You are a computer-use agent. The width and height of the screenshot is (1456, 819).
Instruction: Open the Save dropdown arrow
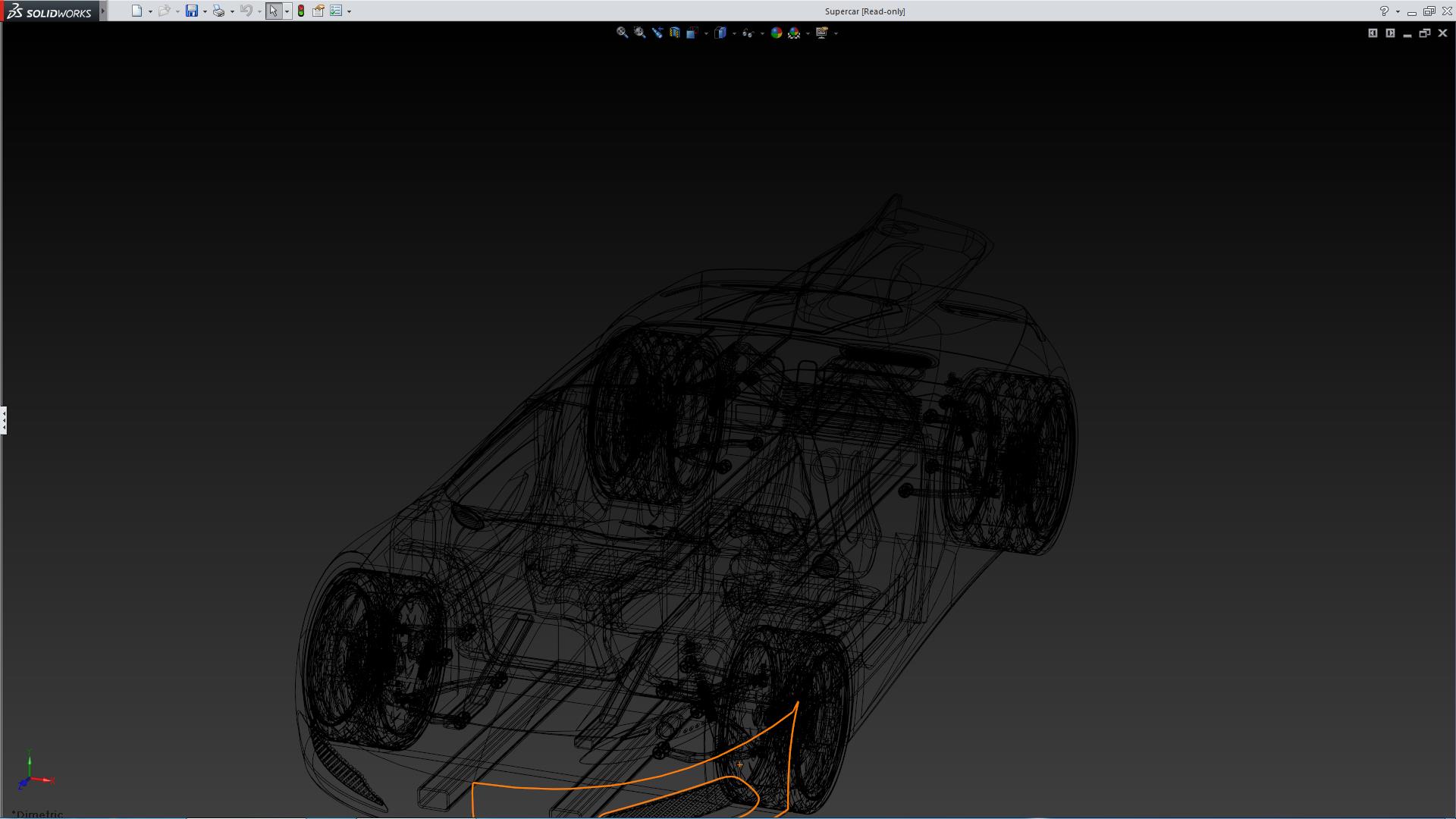(x=205, y=11)
